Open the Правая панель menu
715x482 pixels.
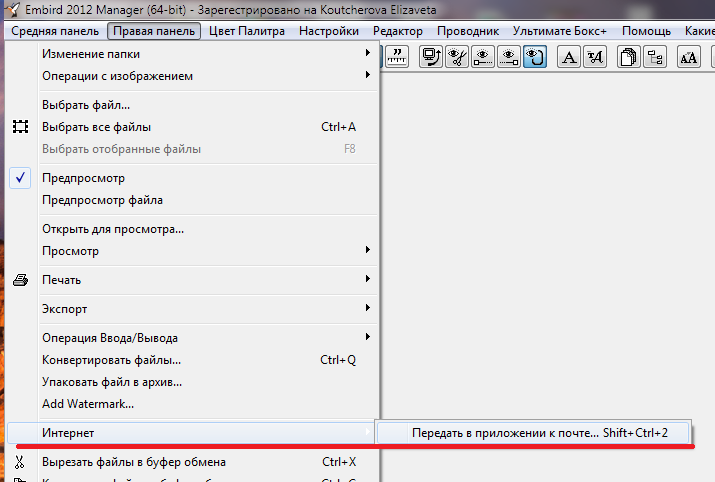click(154, 31)
